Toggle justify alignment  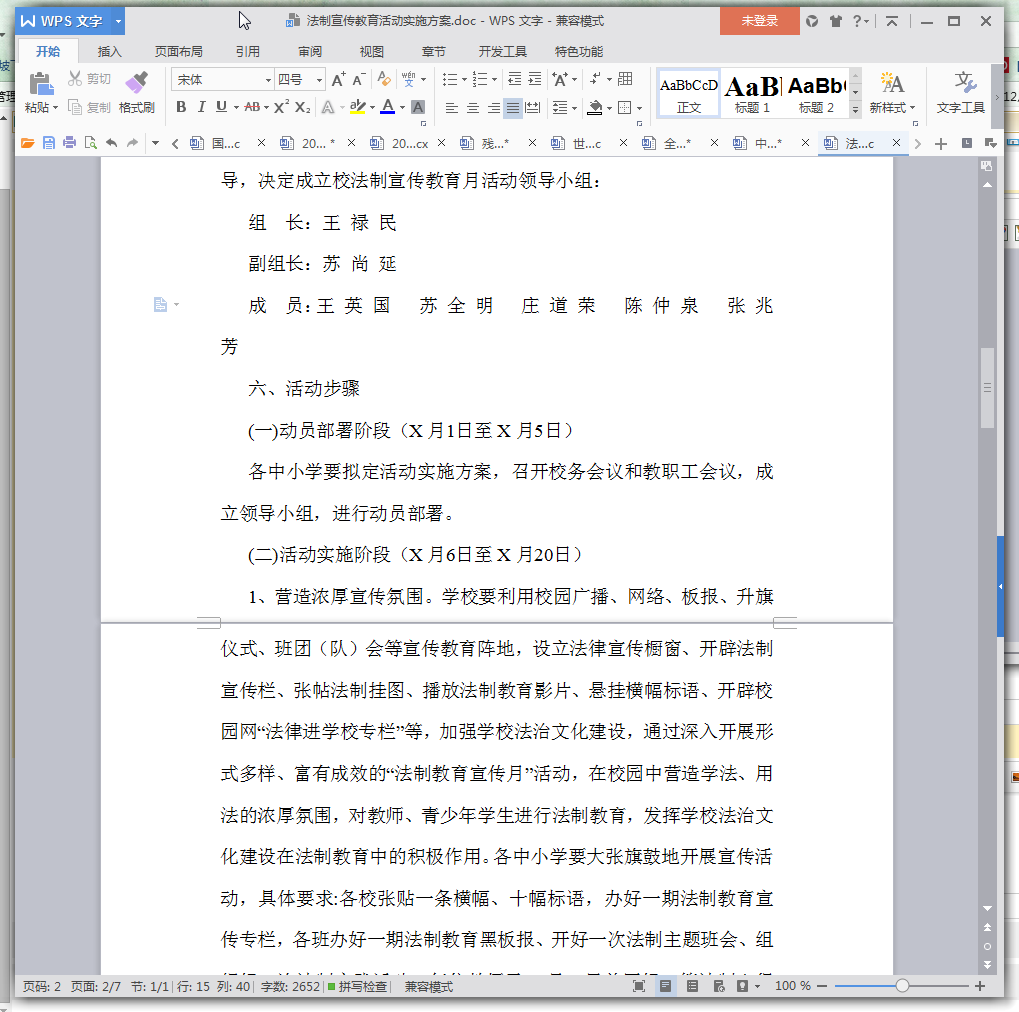[513, 107]
